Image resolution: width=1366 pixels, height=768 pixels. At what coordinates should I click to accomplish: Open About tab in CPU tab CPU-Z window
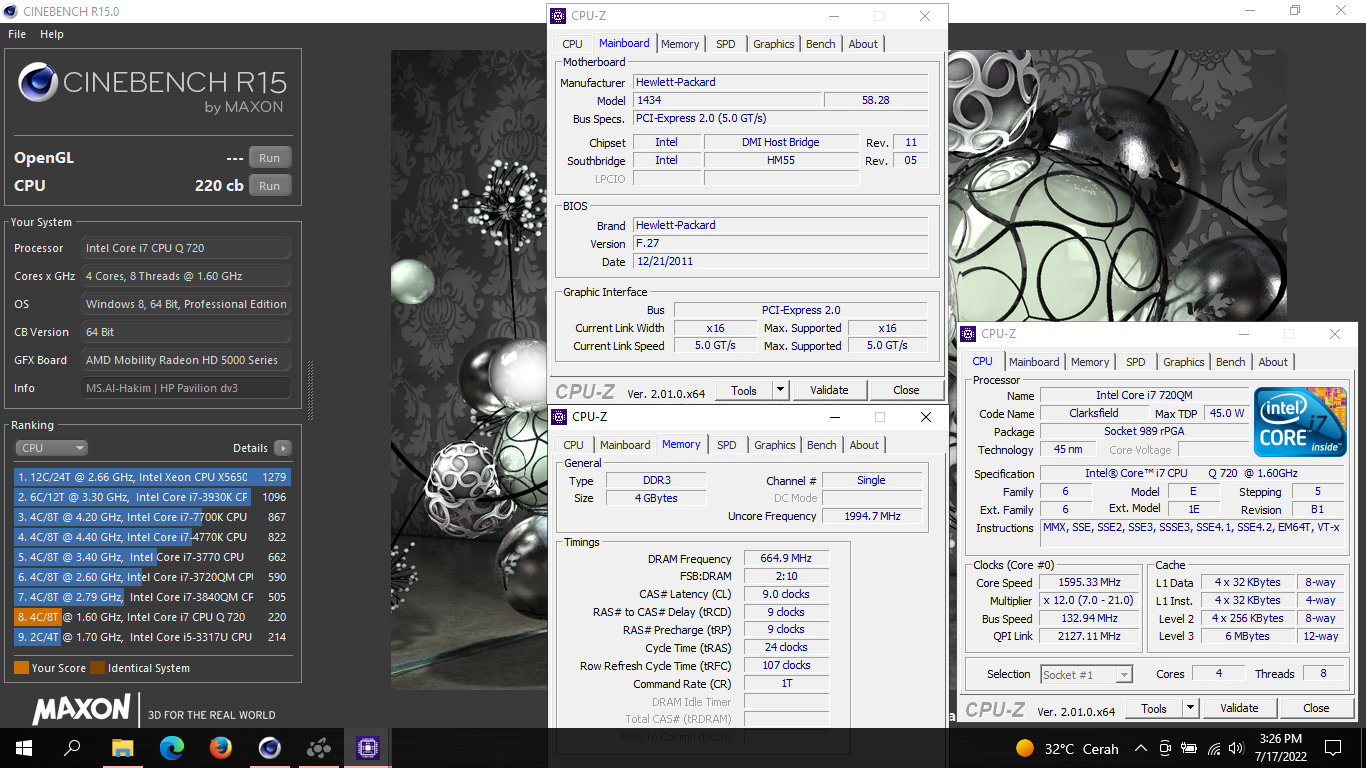tap(1273, 362)
